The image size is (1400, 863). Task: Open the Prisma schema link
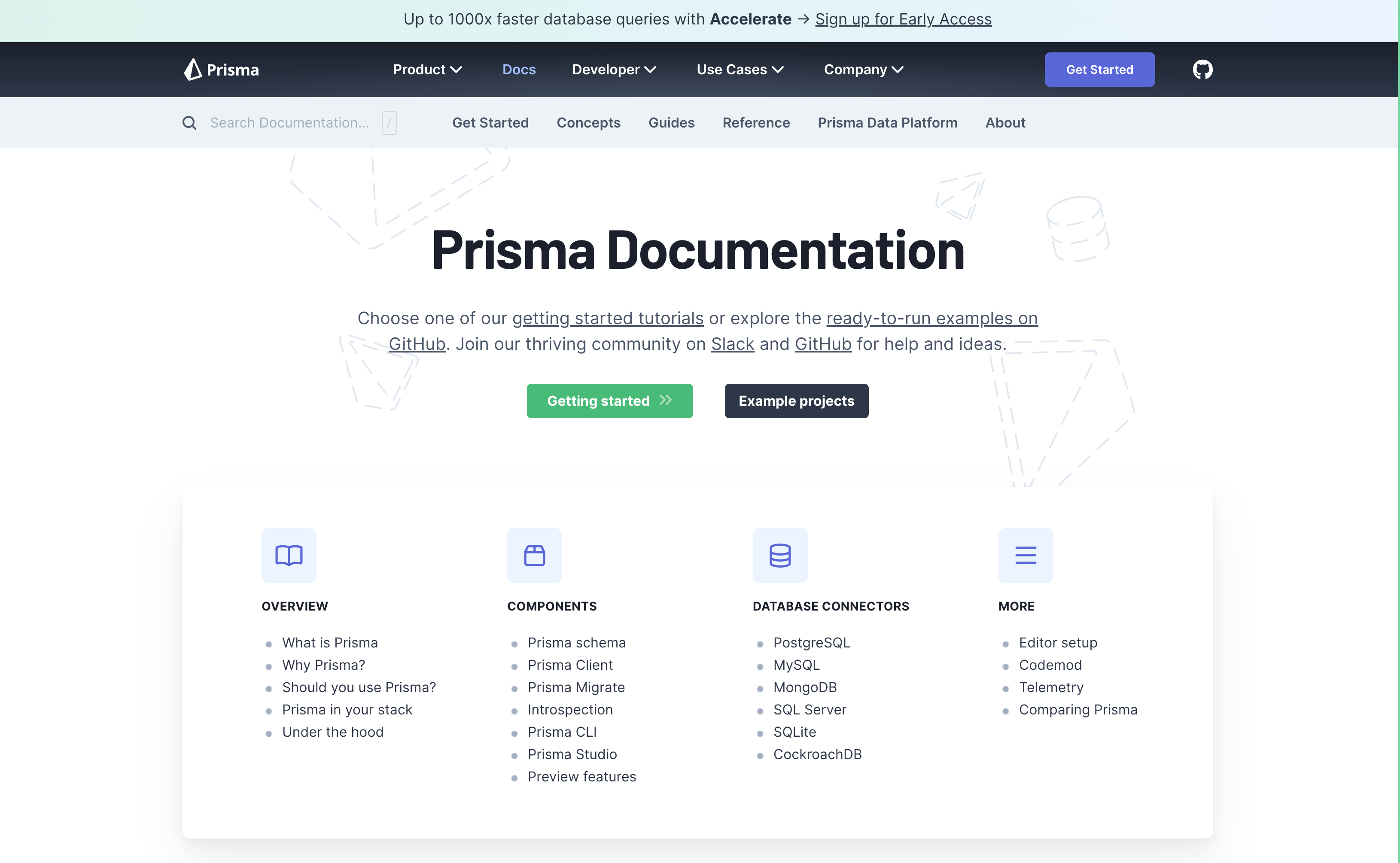(x=576, y=643)
